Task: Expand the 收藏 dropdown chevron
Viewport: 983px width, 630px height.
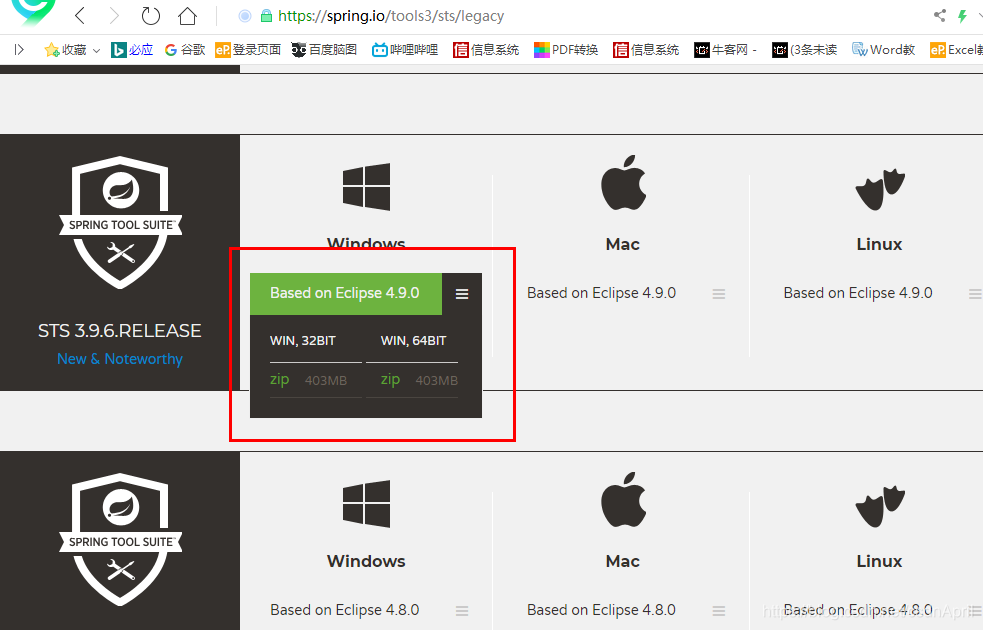Action: coord(97,50)
